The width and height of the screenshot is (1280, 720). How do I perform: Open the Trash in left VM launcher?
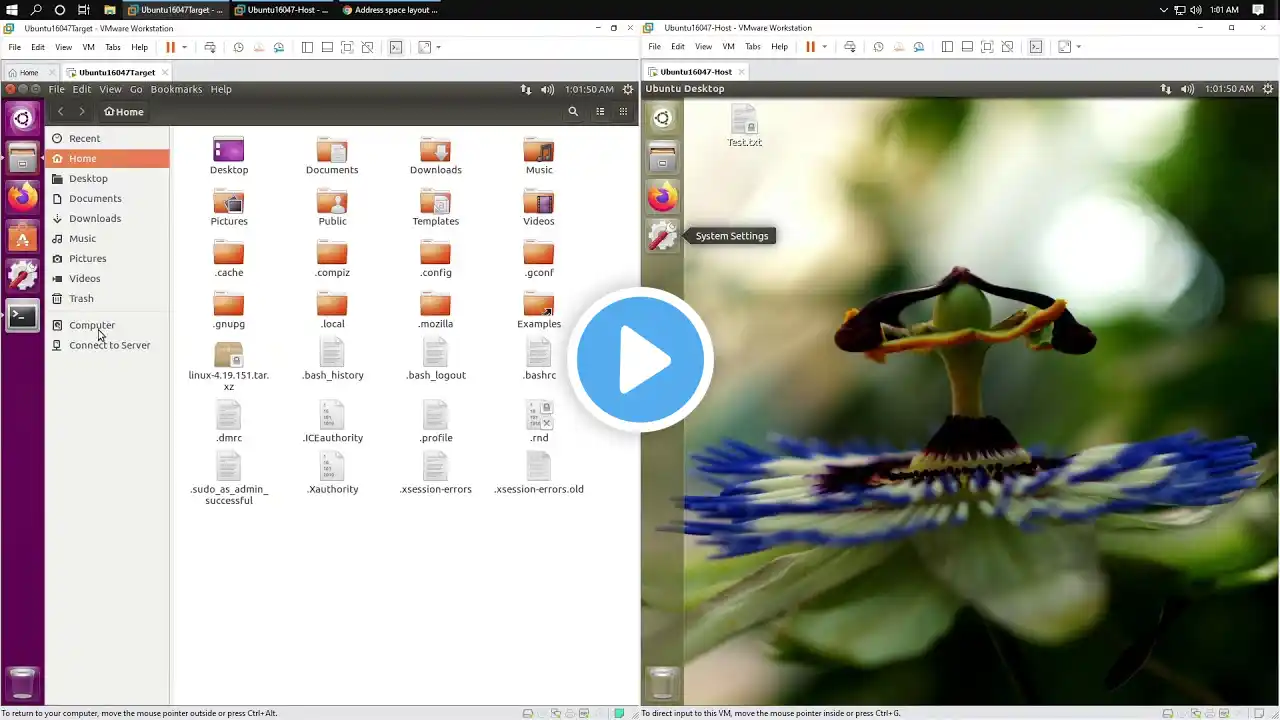tap(23, 683)
